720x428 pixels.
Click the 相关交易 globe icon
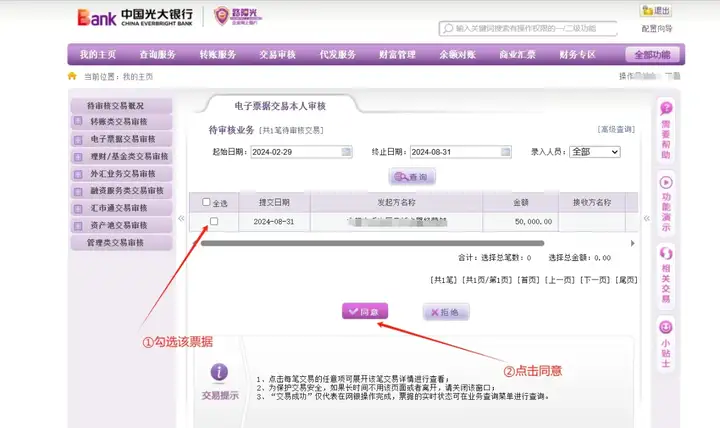click(x=666, y=253)
